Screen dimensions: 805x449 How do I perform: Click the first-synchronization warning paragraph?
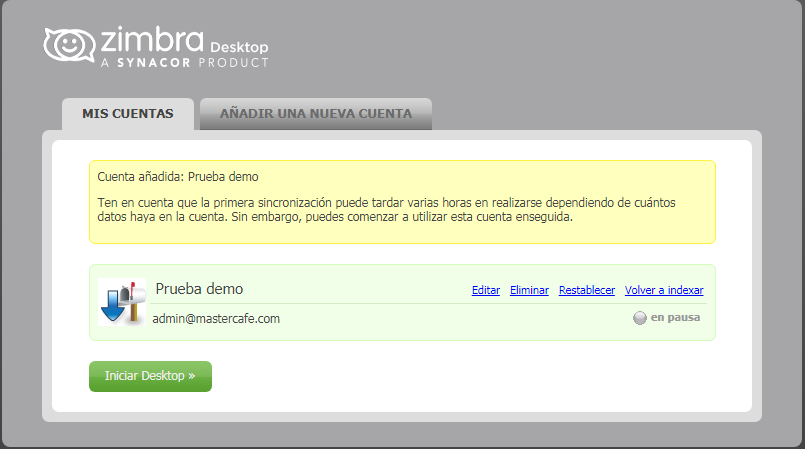[386, 210]
